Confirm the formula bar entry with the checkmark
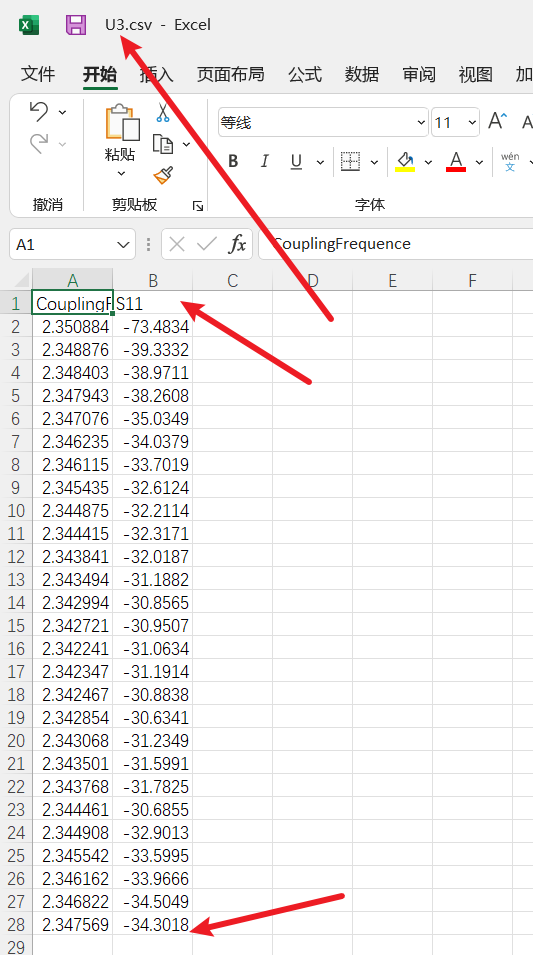 point(207,244)
